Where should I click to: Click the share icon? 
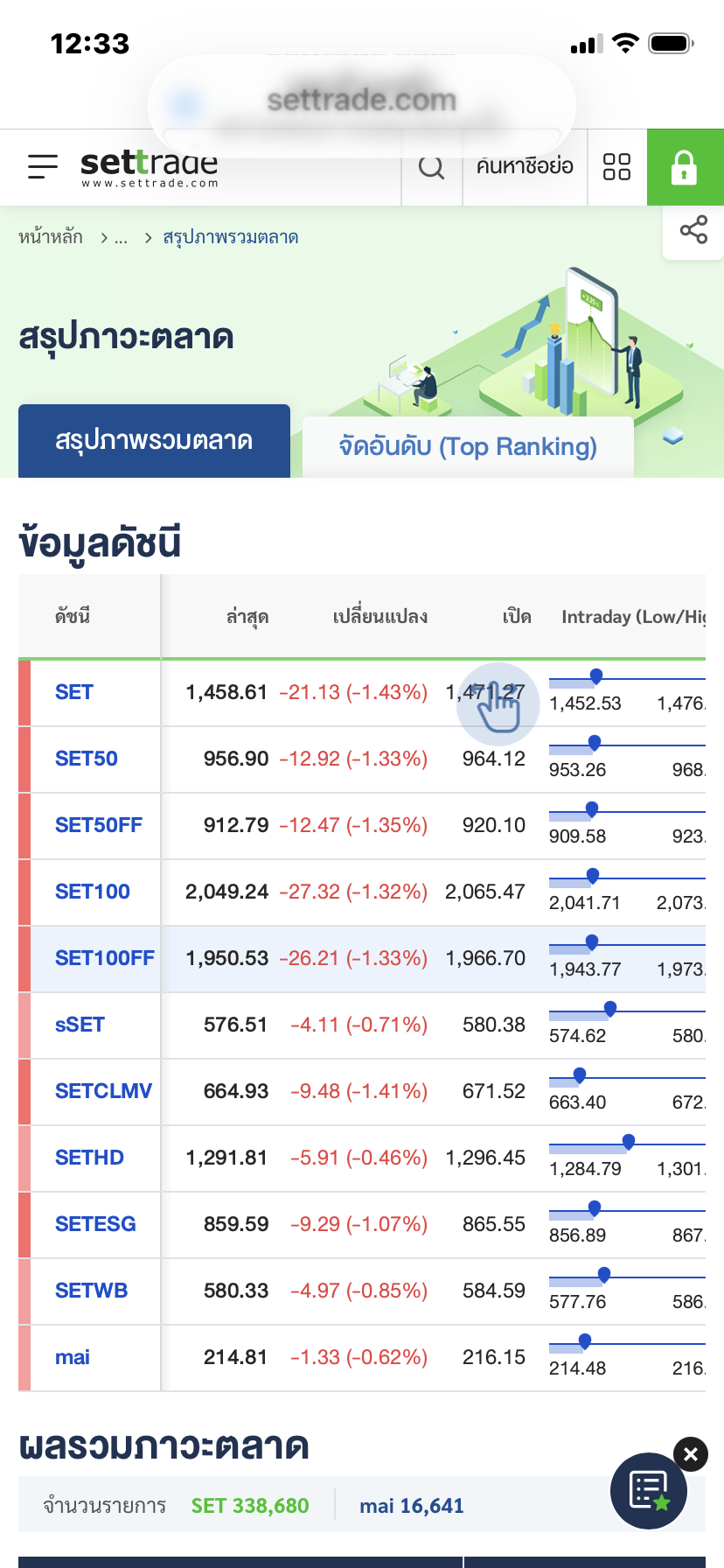click(693, 230)
